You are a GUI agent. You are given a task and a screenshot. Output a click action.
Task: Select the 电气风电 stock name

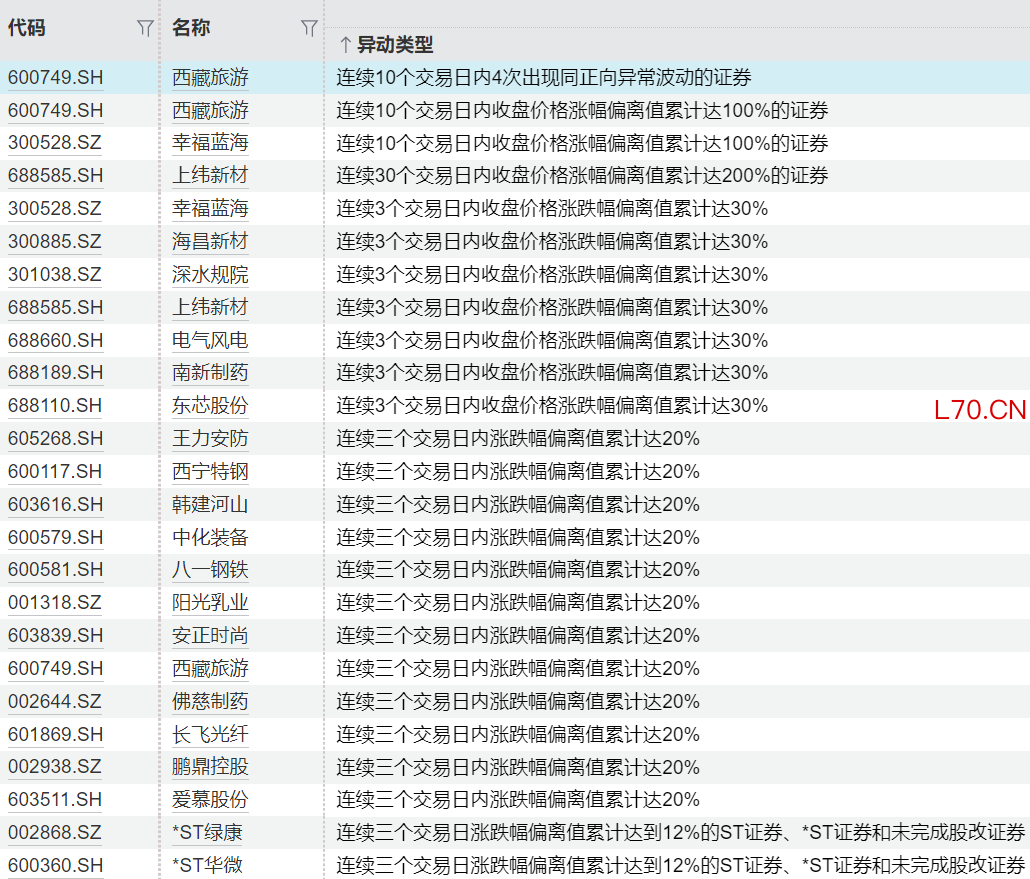tap(210, 340)
